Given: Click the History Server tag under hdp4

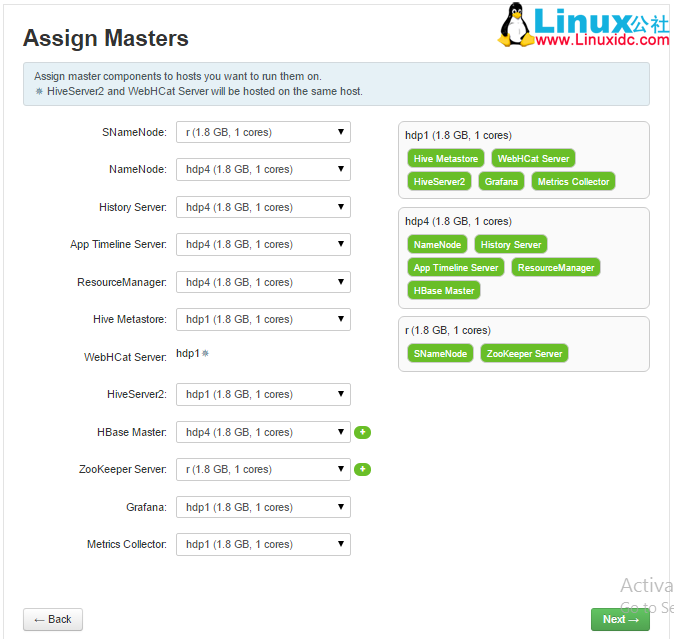Looking at the screenshot, I should (511, 245).
